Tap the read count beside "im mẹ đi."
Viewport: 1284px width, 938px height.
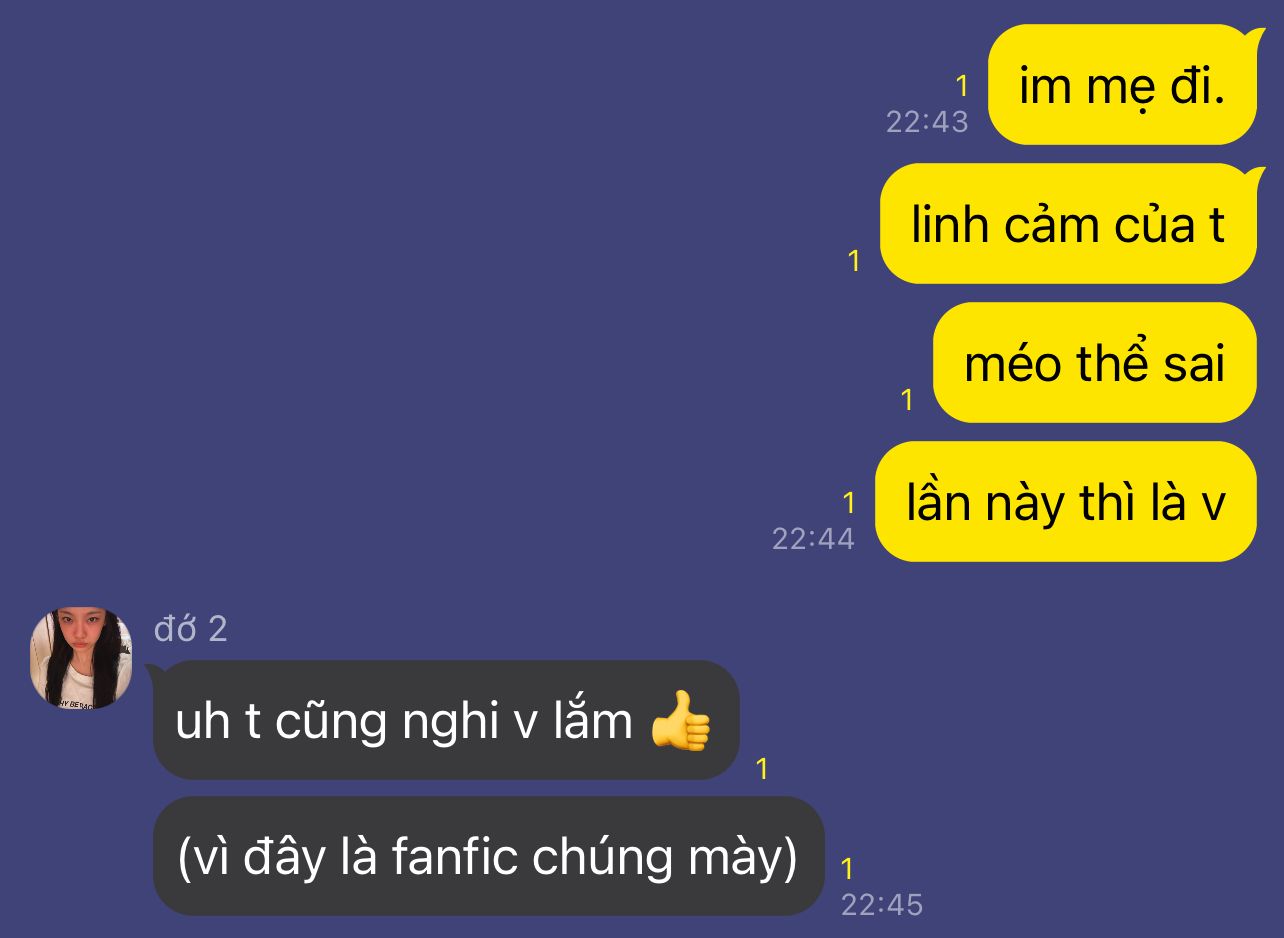coord(962,87)
